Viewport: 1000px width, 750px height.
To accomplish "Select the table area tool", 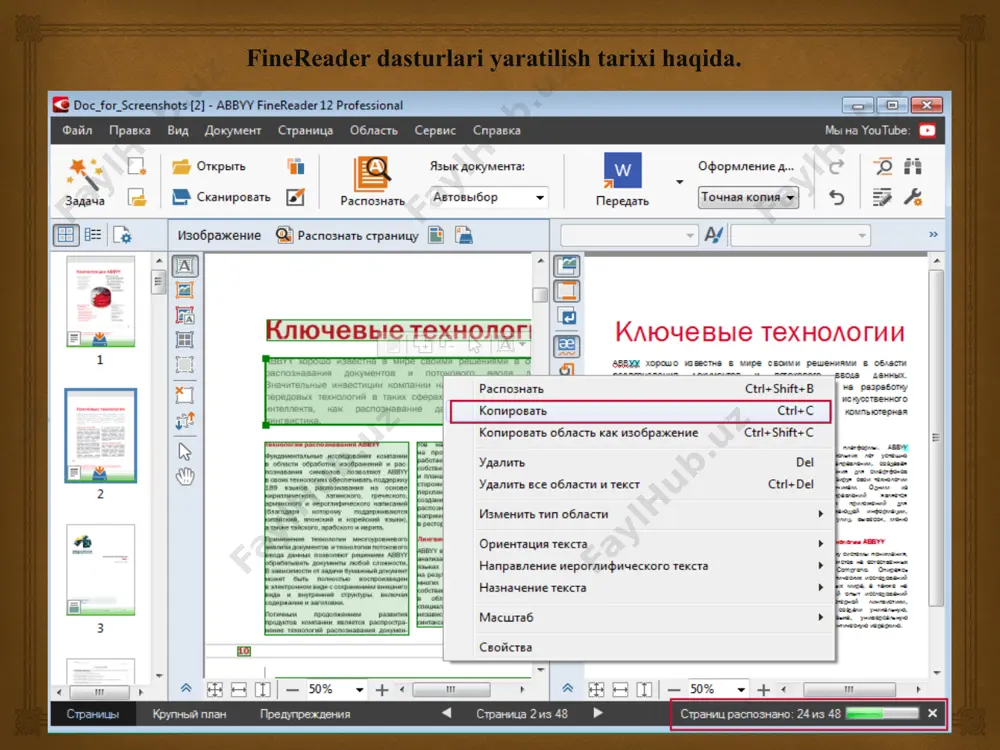I will point(185,340).
